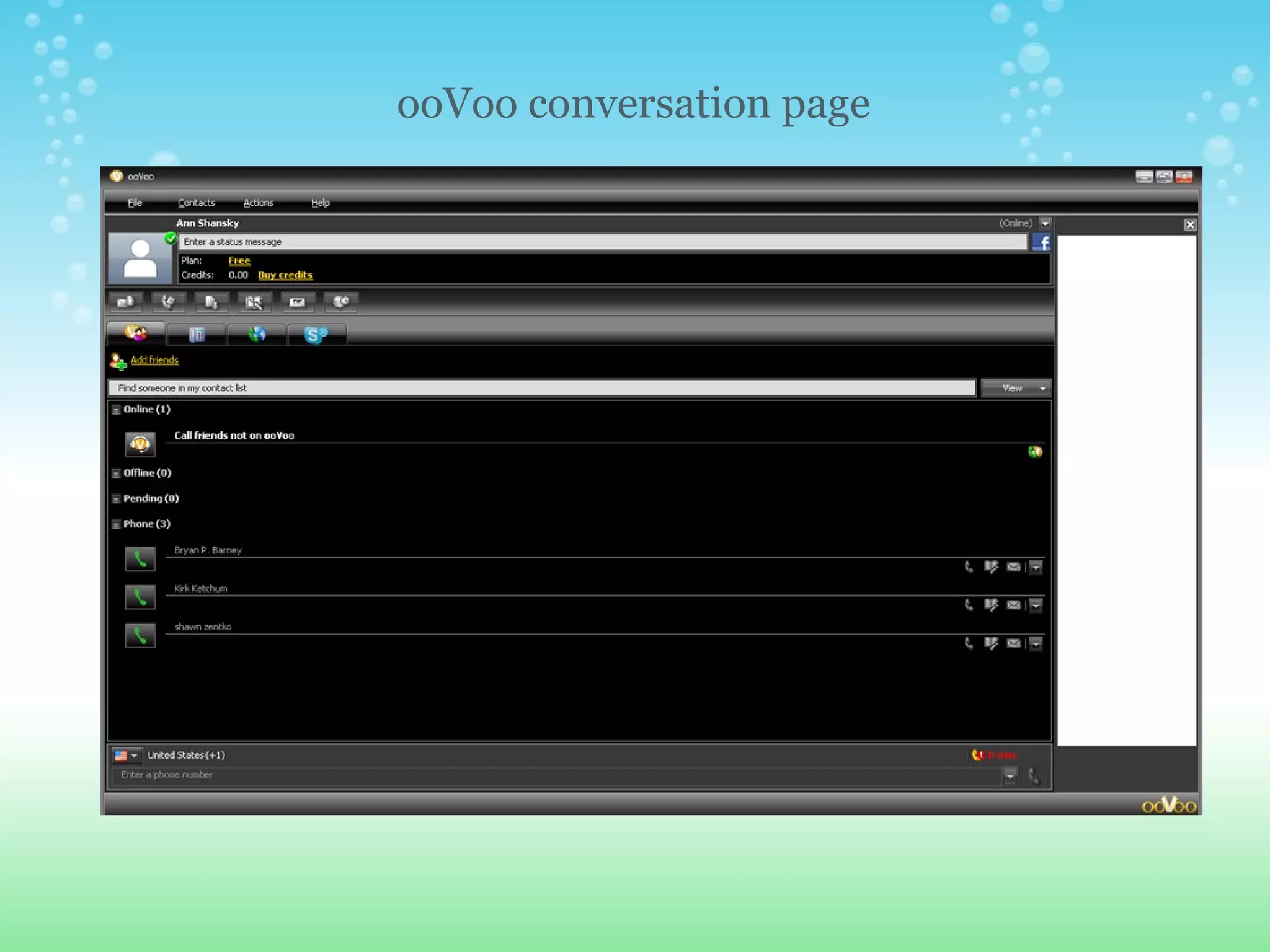Open the chat history toolbar icon
Screen dimensions: 1270x952
tap(341, 302)
